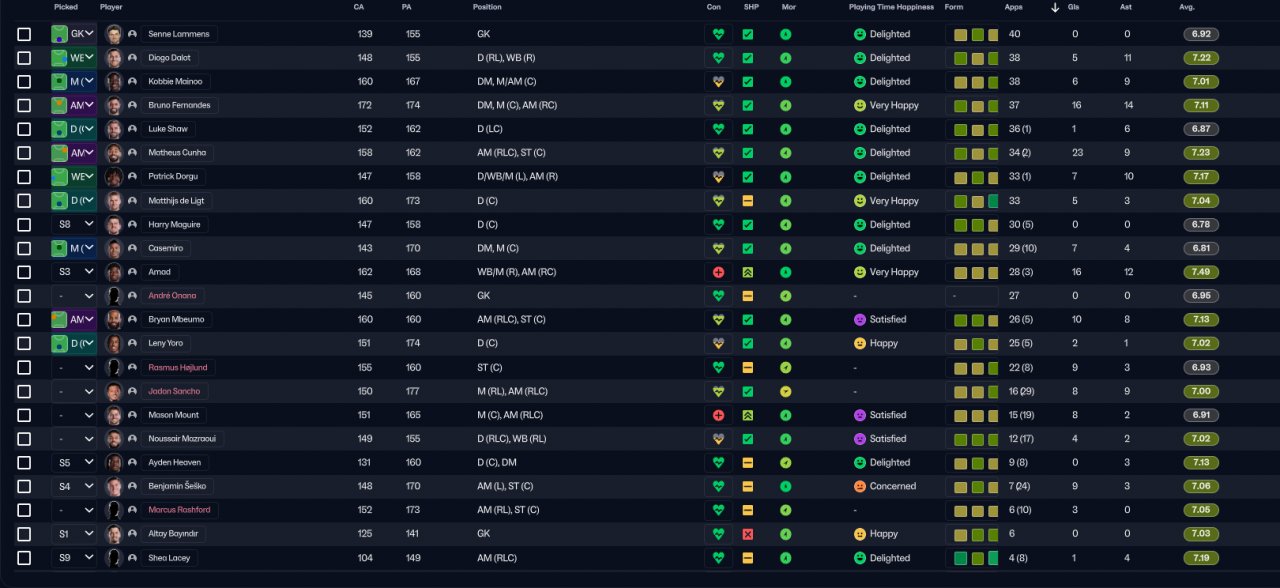
Task: Check the box for André Onana
Action: click(x=24, y=296)
